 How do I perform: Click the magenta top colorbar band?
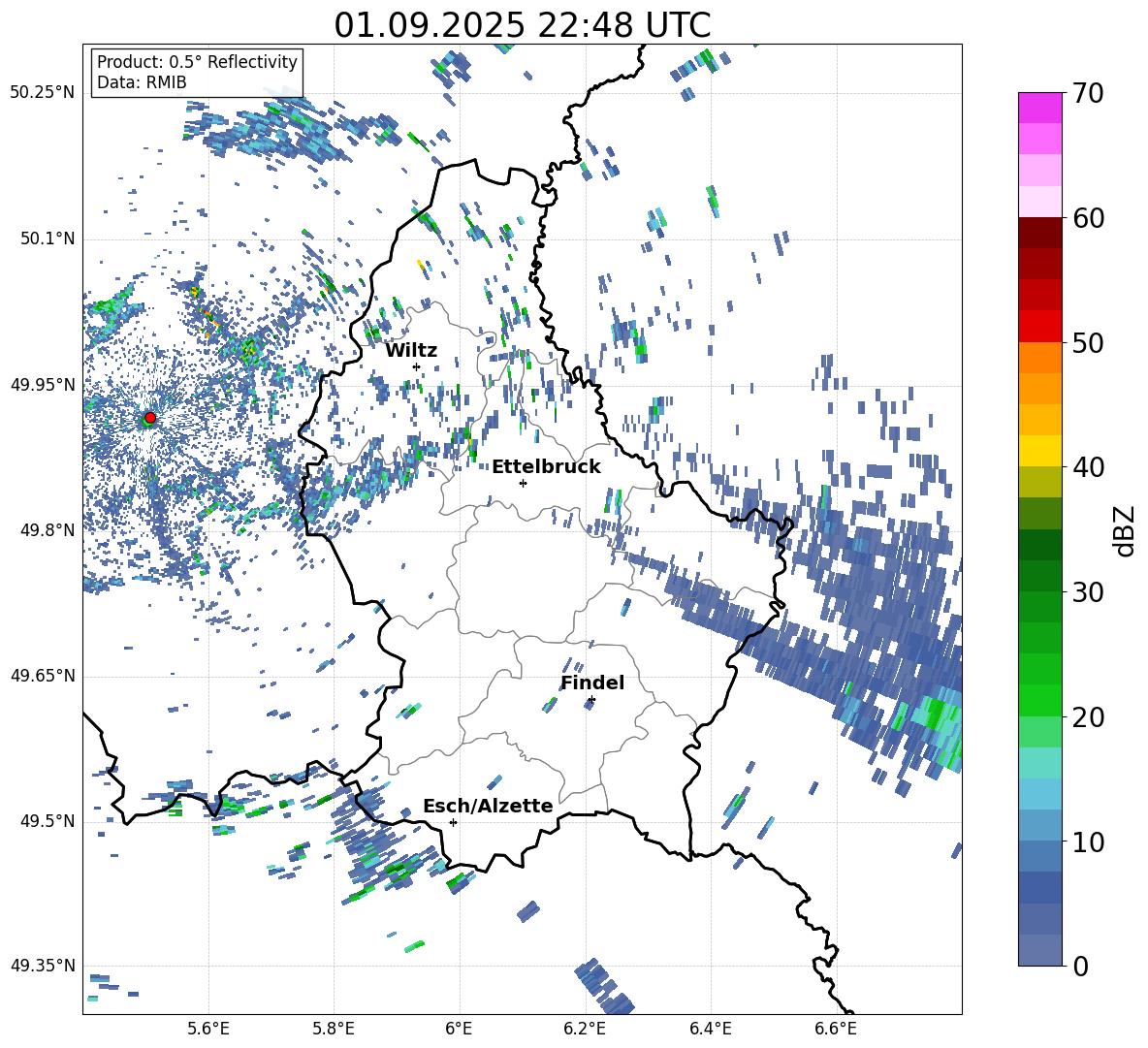(1039, 109)
